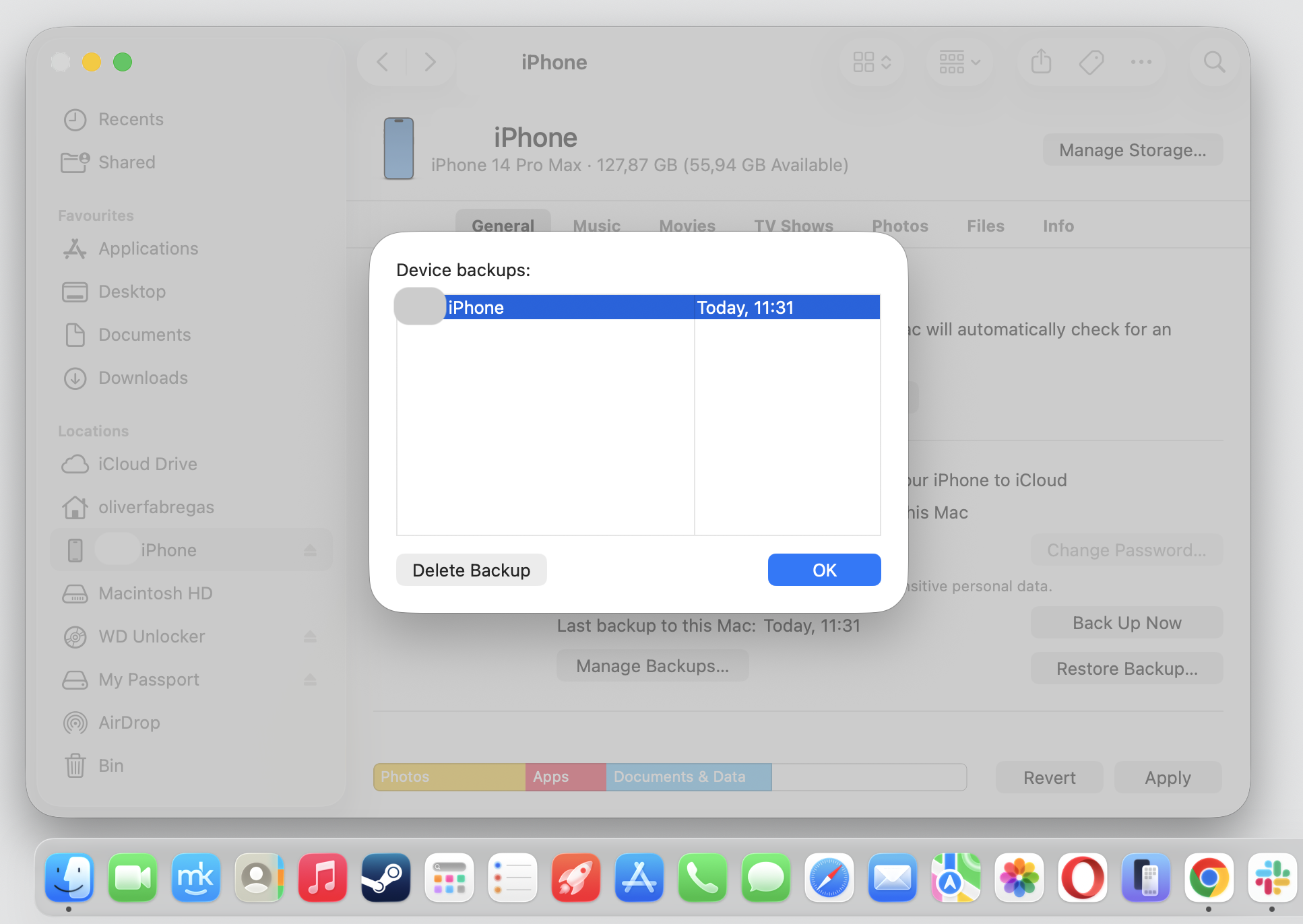Open Slack from the Dock
The height and width of the screenshot is (924, 1303).
click(x=1273, y=878)
